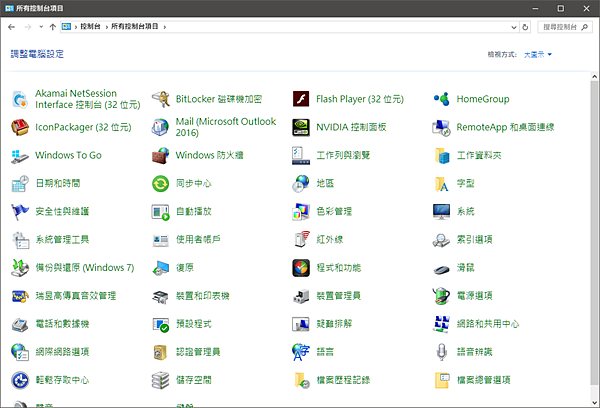
Task: Open the 自動播放 icon
Action: [x=160, y=211]
